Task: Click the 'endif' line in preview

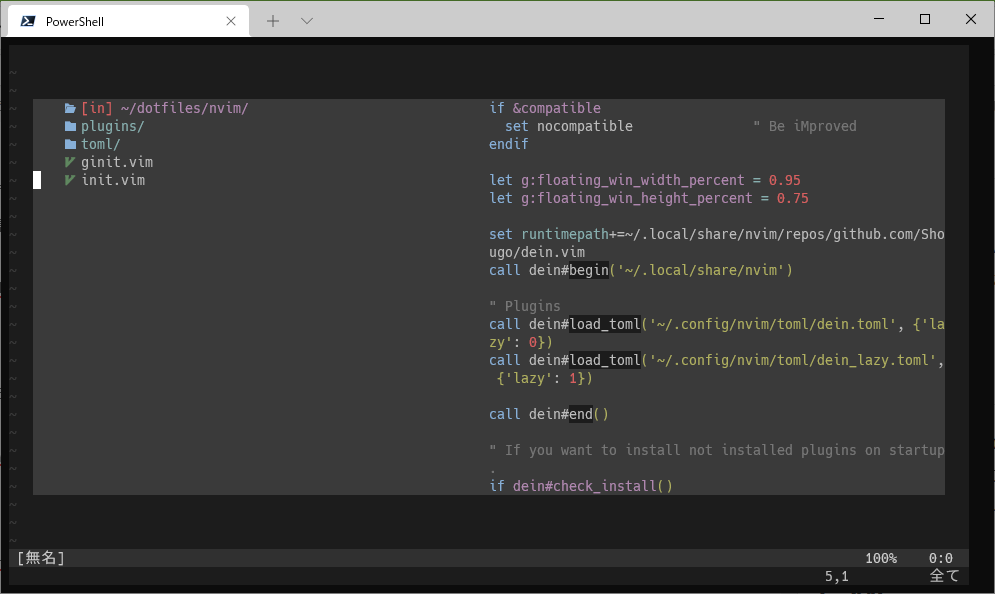Action: 508,144
